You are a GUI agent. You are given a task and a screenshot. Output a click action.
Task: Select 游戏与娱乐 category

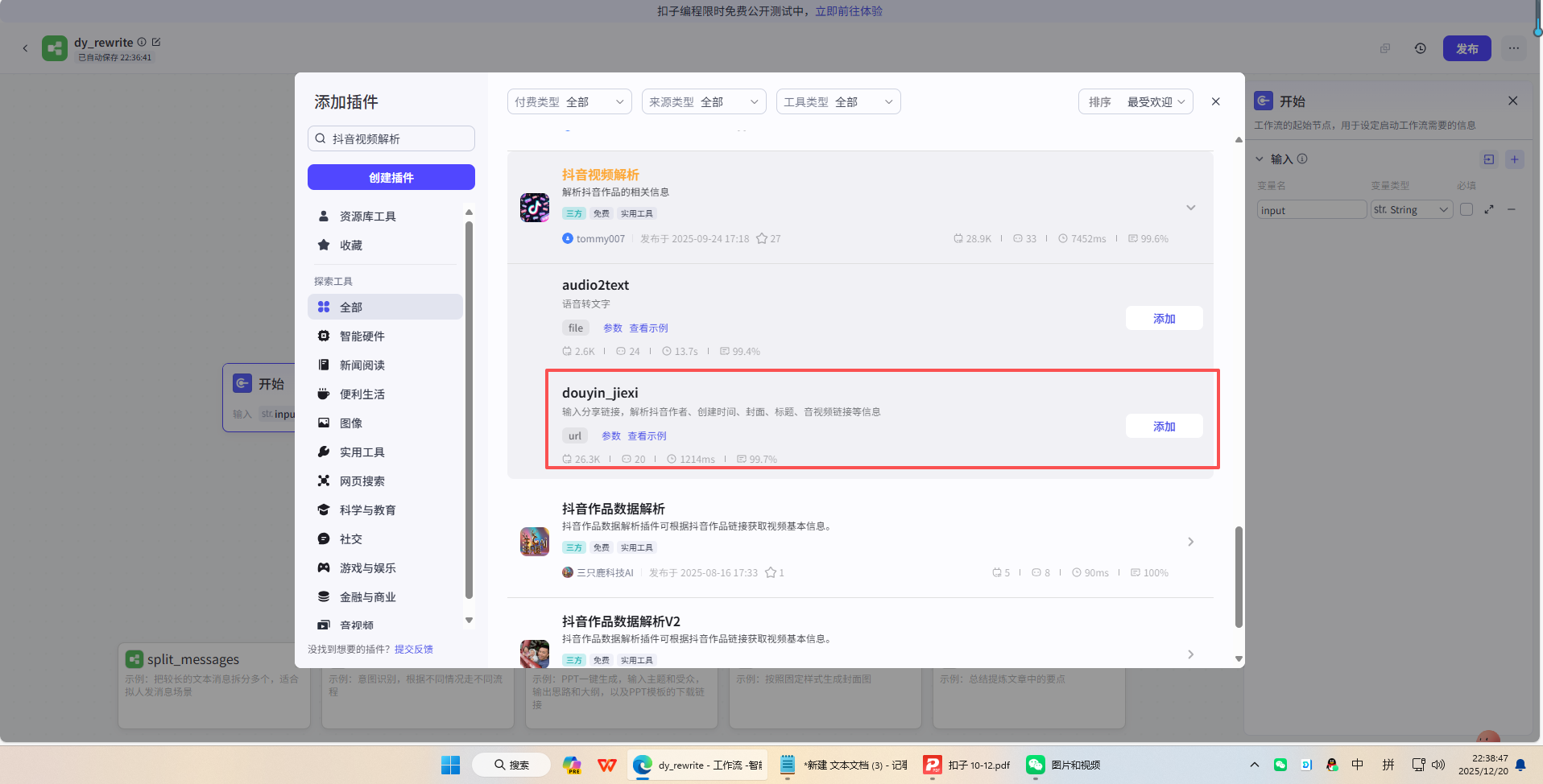point(385,567)
